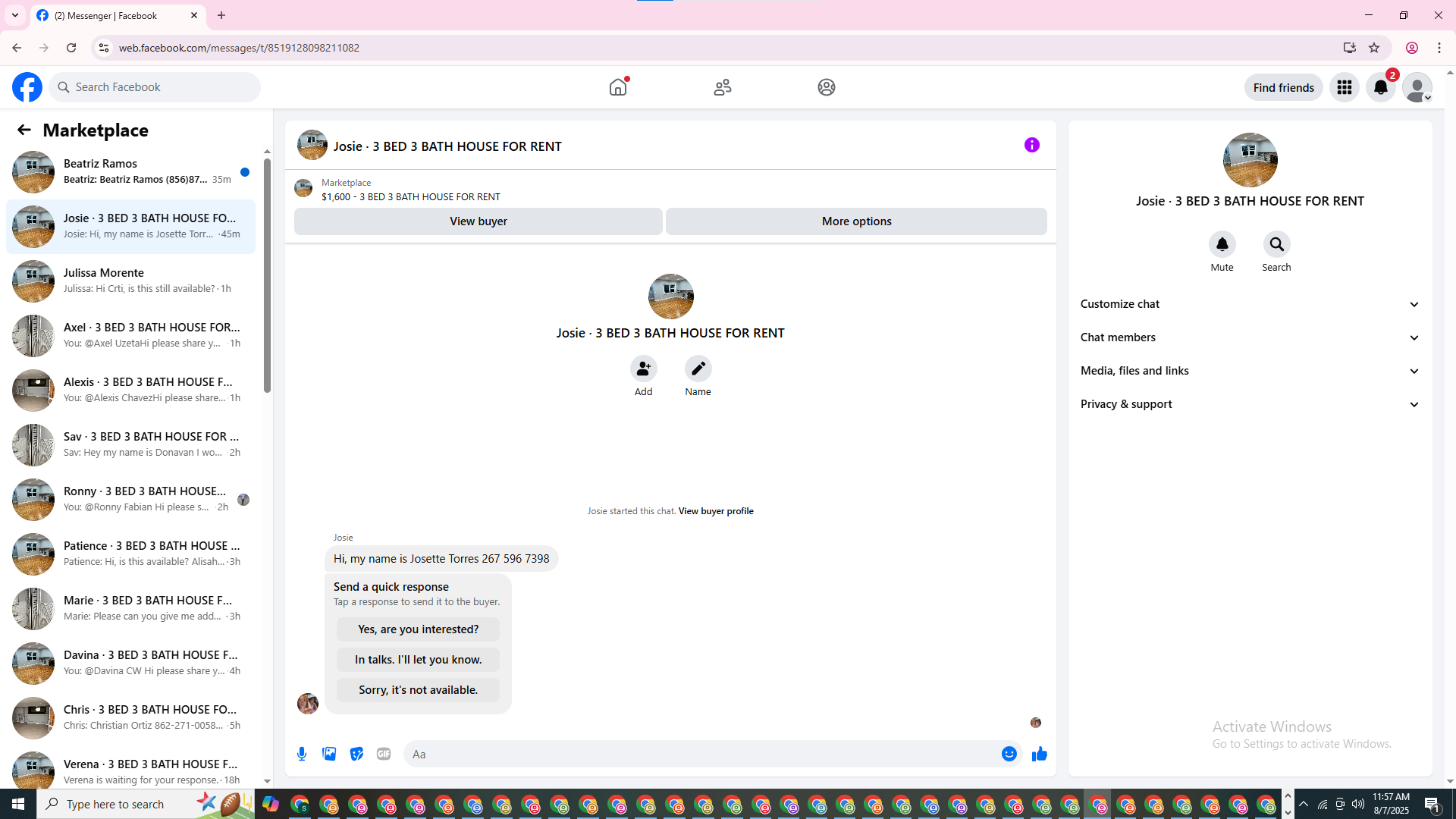Open the sticker picker icon

point(356,754)
